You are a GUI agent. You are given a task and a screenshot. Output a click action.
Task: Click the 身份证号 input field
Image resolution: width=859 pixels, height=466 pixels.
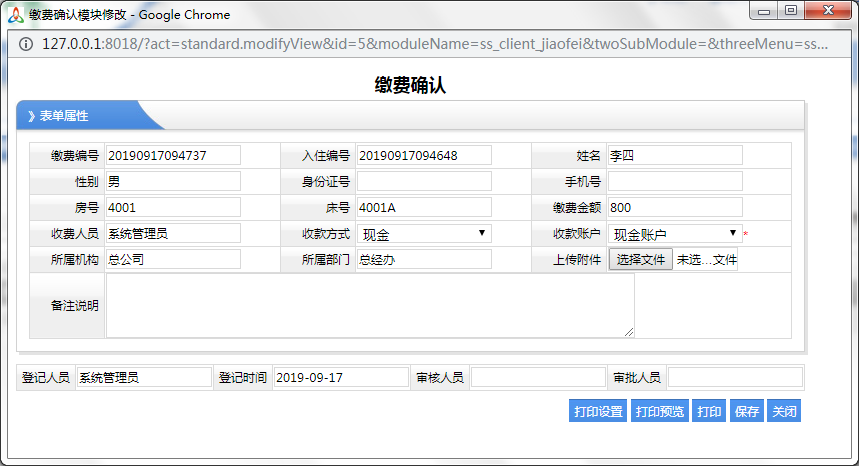click(424, 181)
